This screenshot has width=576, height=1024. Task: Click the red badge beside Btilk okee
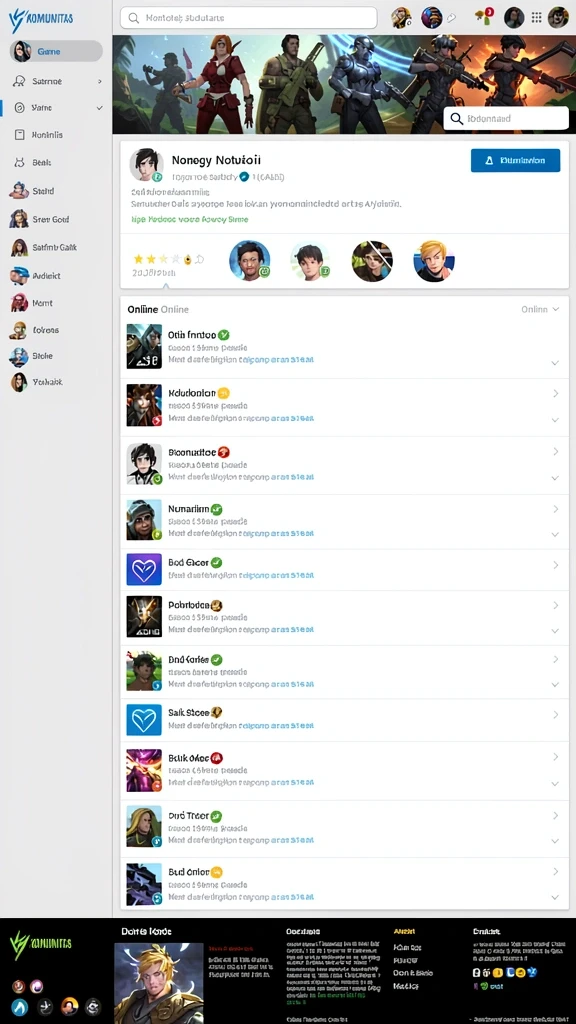pyautogui.click(x=217, y=758)
